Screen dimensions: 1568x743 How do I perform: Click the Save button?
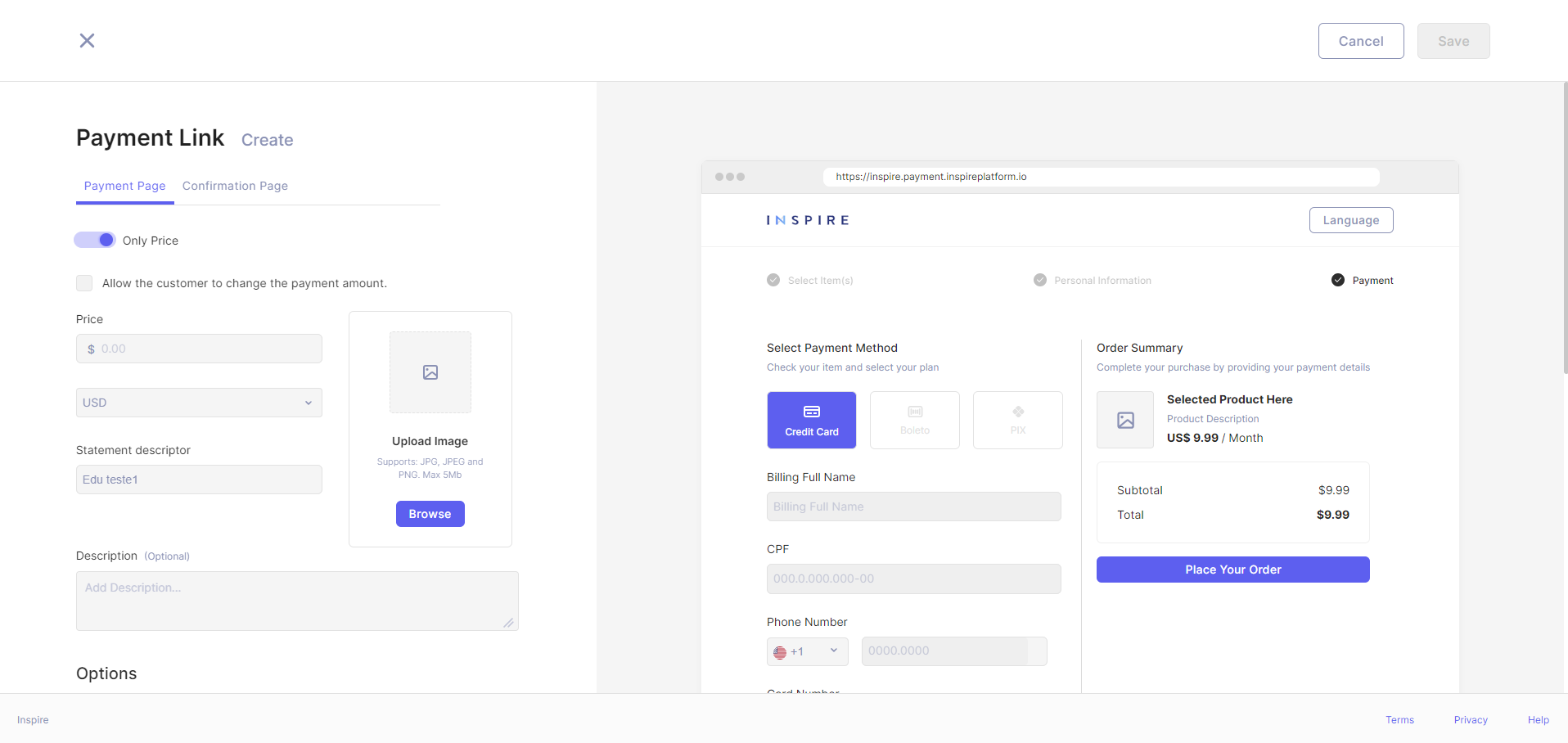pyautogui.click(x=1453, y=41)
